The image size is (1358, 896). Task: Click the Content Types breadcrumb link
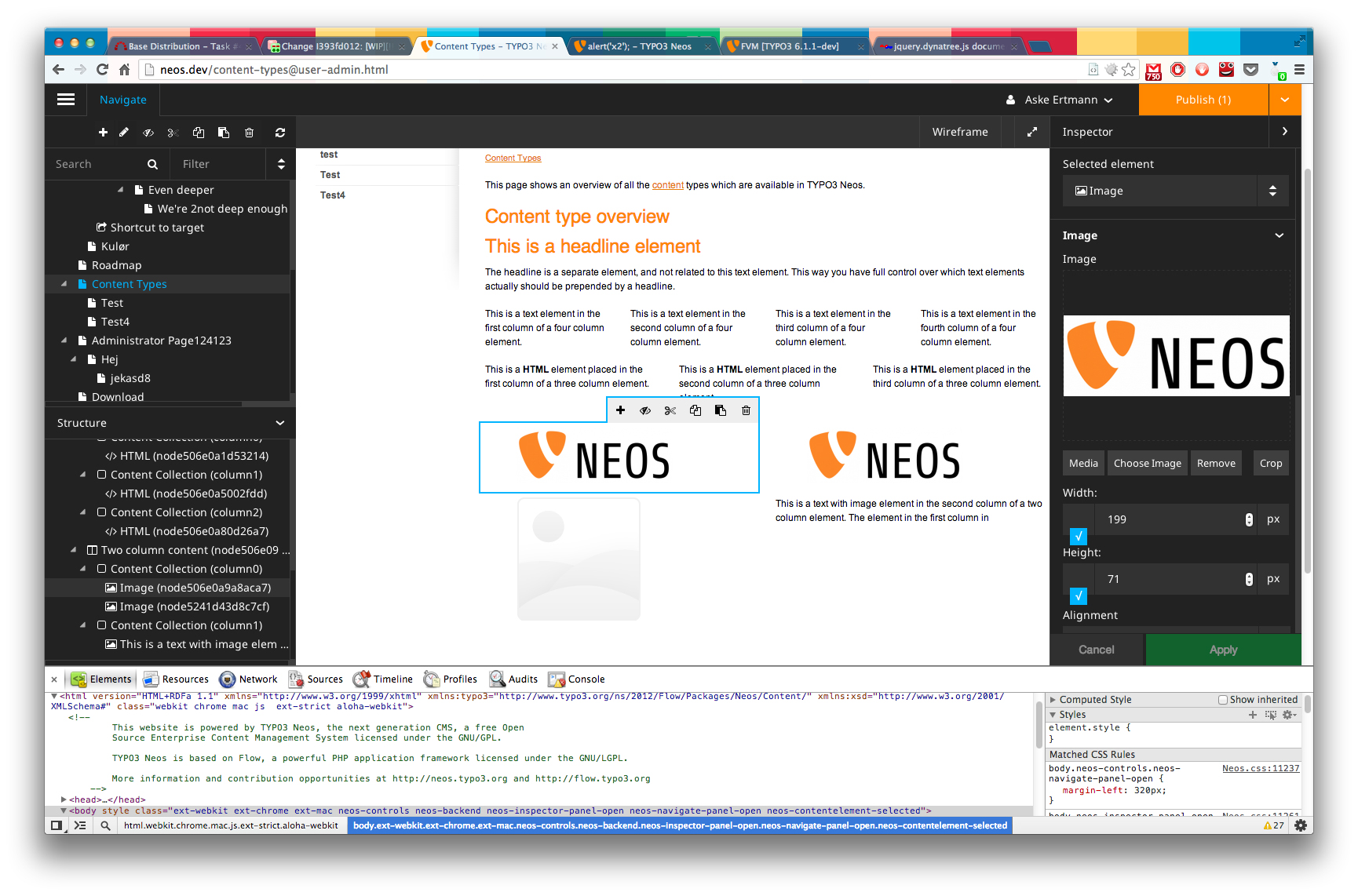coord(513,158)
